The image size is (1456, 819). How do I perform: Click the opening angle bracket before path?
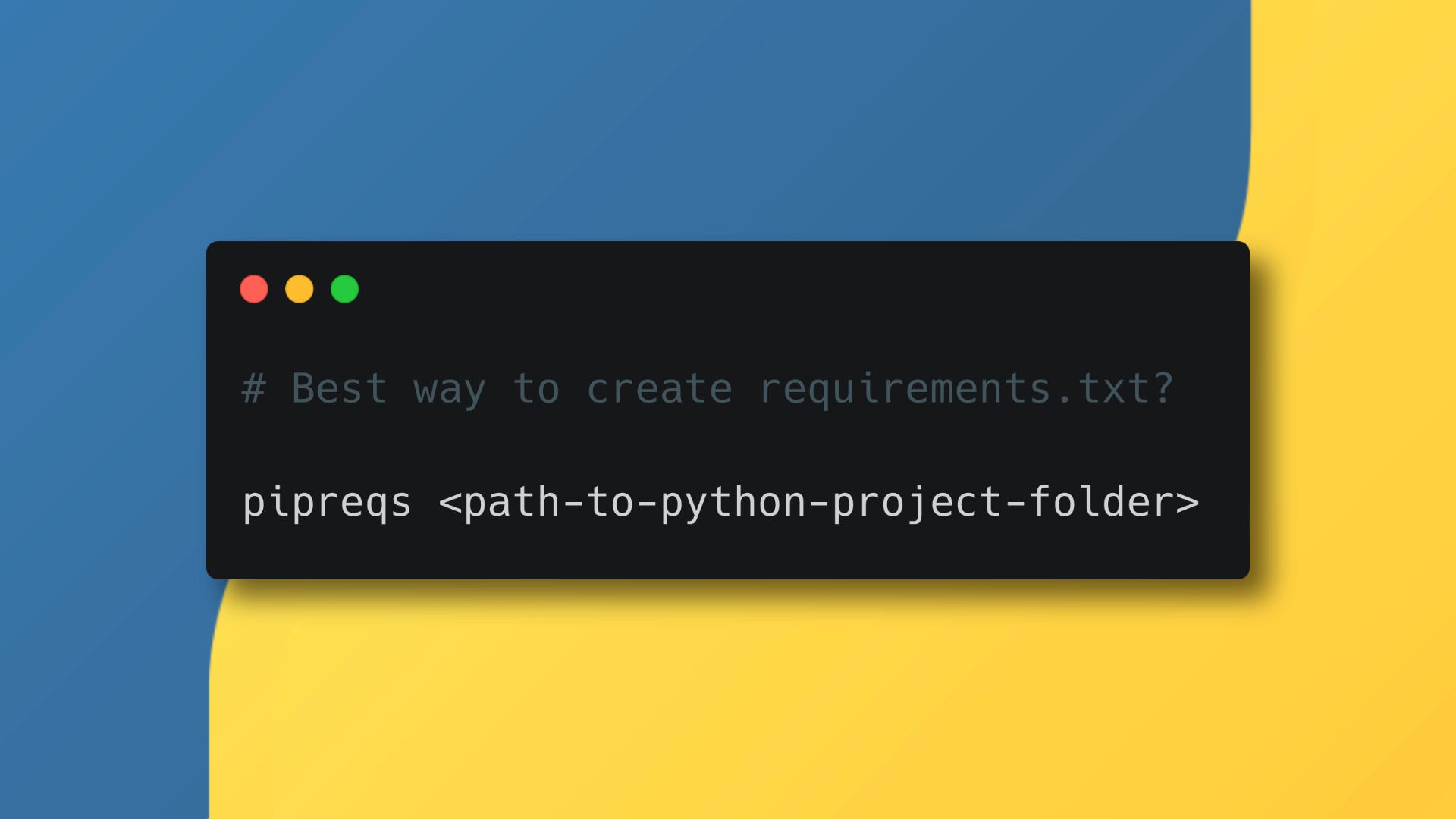[x=450, y=502]
